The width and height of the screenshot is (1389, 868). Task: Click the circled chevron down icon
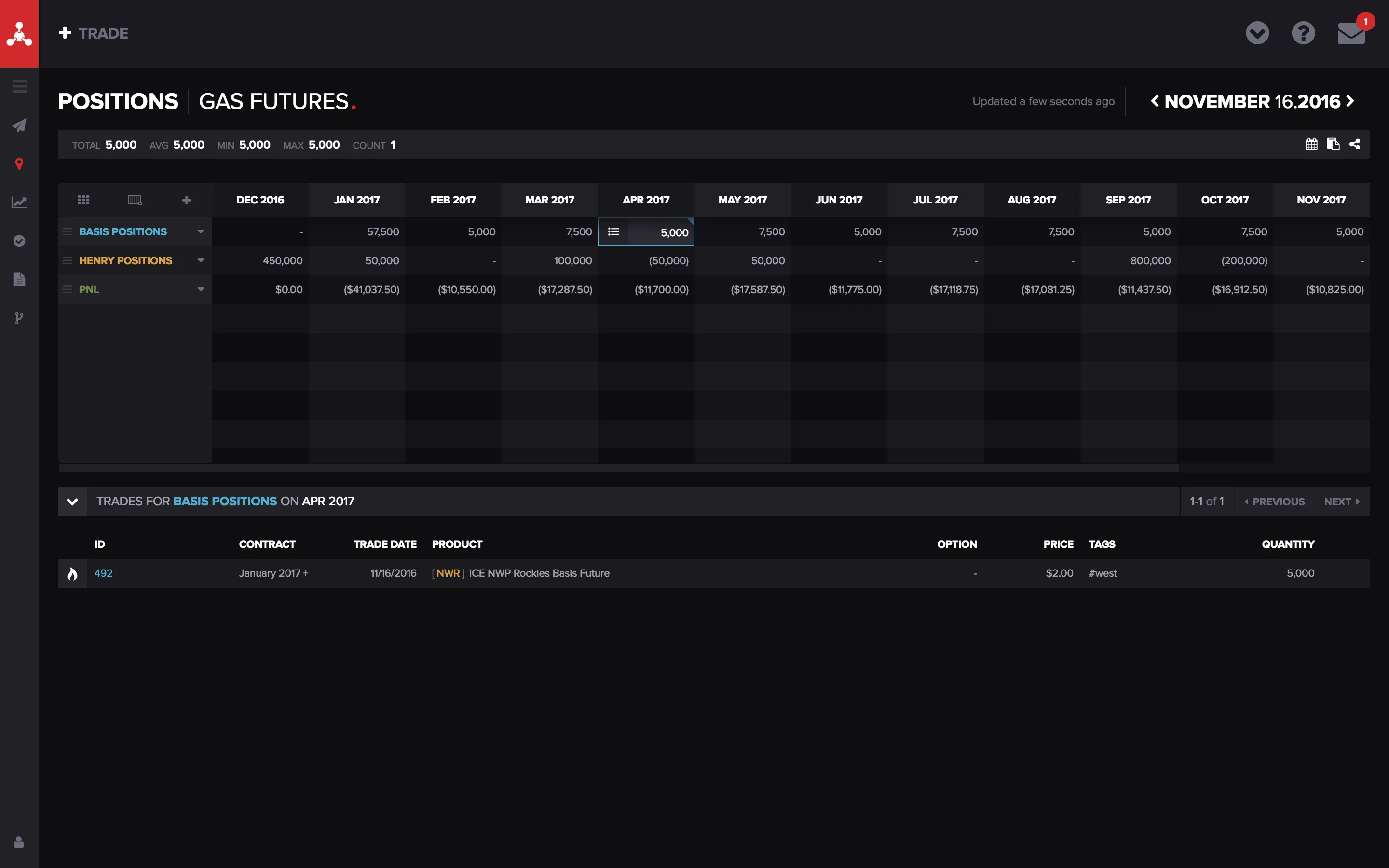pos(1257,33)
